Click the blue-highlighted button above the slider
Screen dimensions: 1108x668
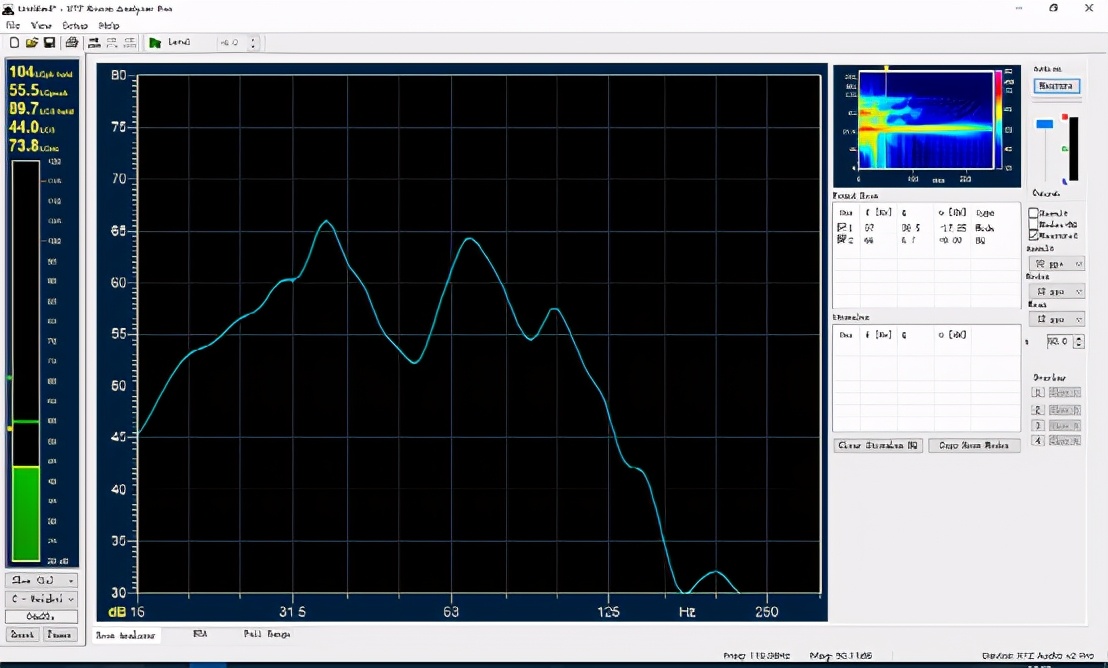click(x=1056, y=86)
